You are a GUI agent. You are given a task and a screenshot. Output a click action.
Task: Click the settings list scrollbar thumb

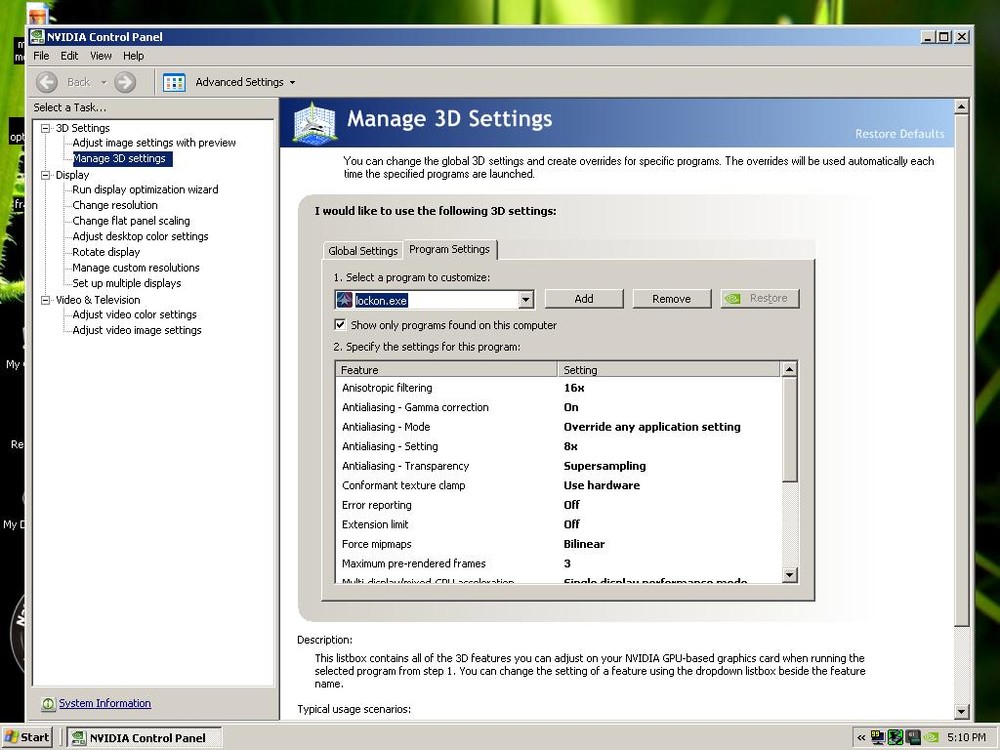[789, 430]
